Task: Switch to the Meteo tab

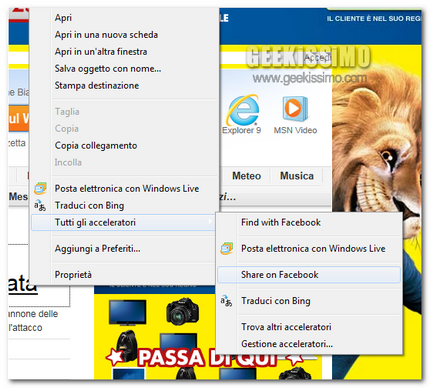Action: coord(247,176)
